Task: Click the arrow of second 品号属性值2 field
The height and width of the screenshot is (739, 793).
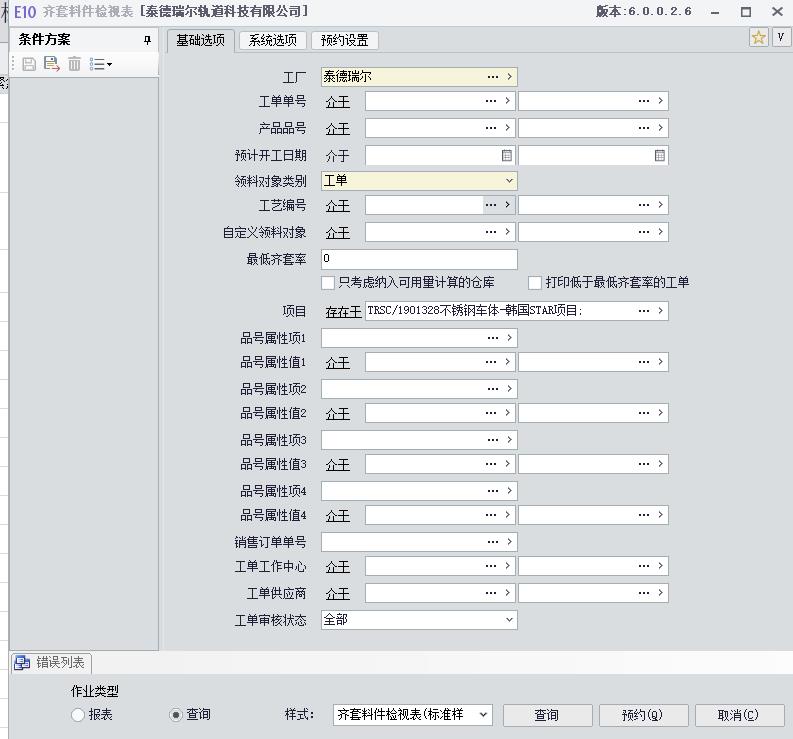Action: (660, 413)
